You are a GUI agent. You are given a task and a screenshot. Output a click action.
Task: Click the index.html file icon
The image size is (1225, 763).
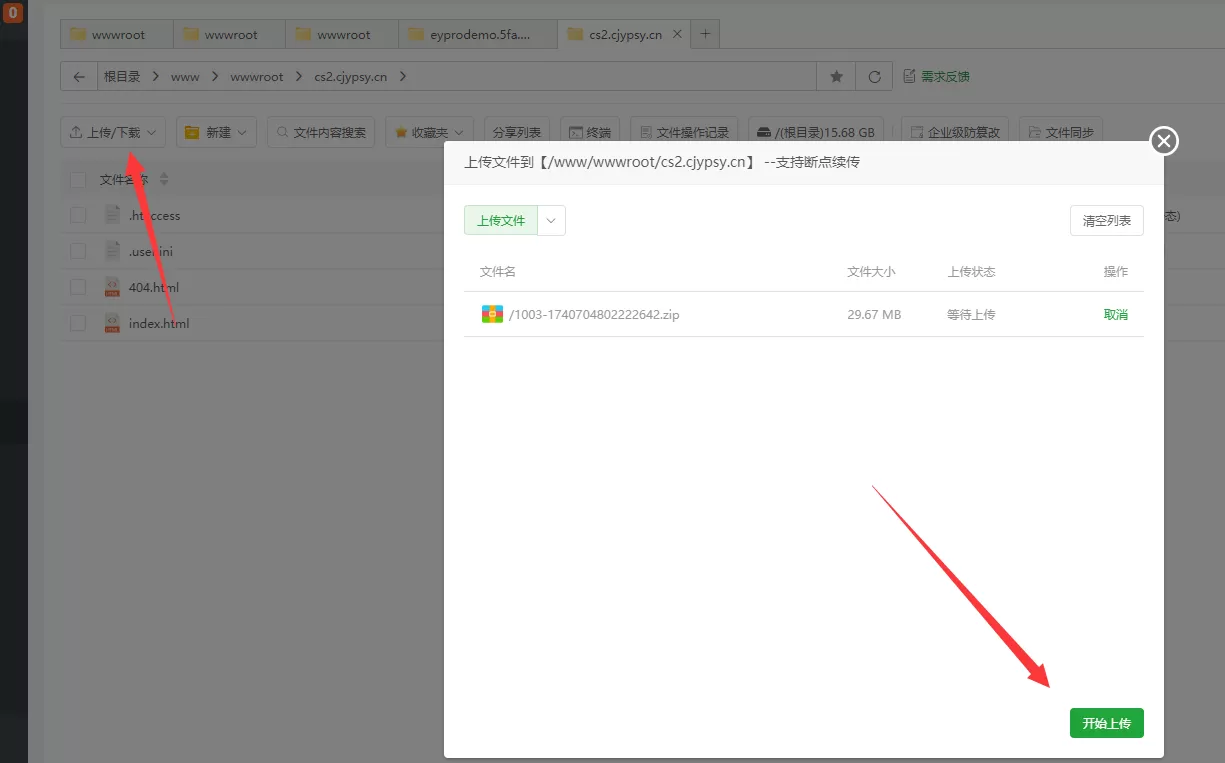coord(112,323)
